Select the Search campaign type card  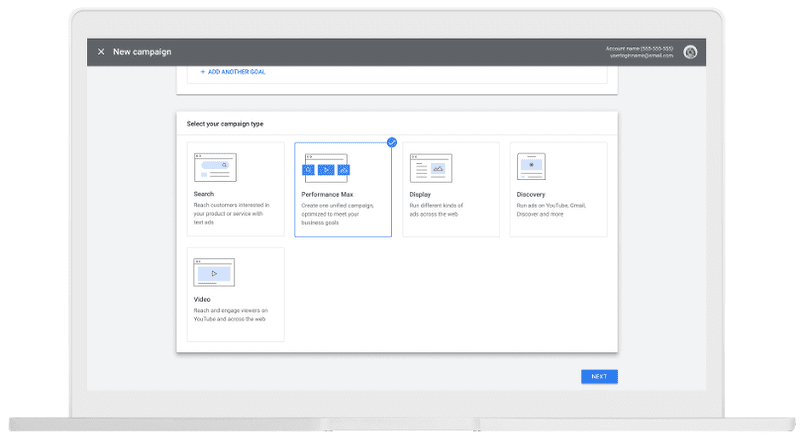tap(236, 189)
